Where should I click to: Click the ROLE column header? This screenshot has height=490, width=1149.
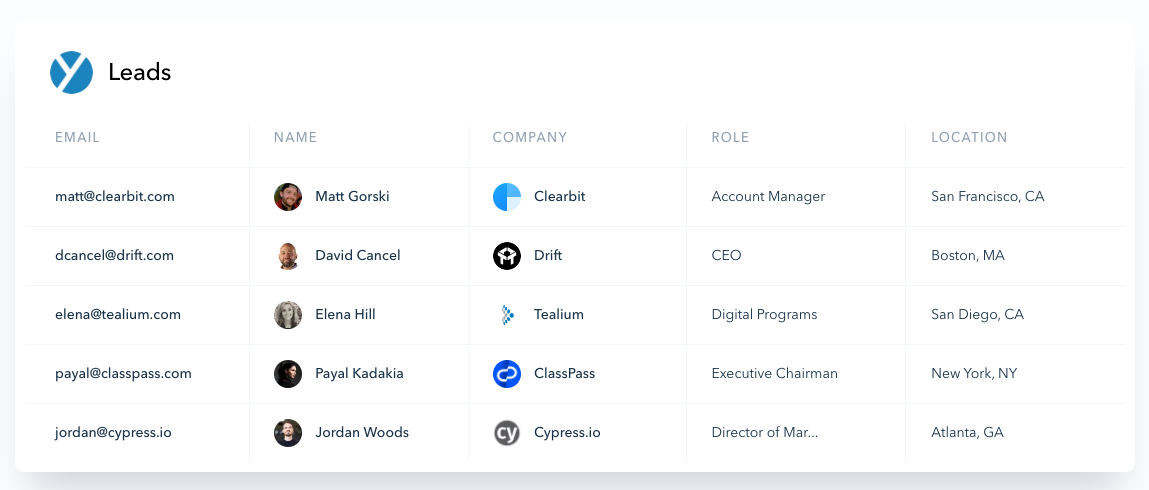click(731, 138)
